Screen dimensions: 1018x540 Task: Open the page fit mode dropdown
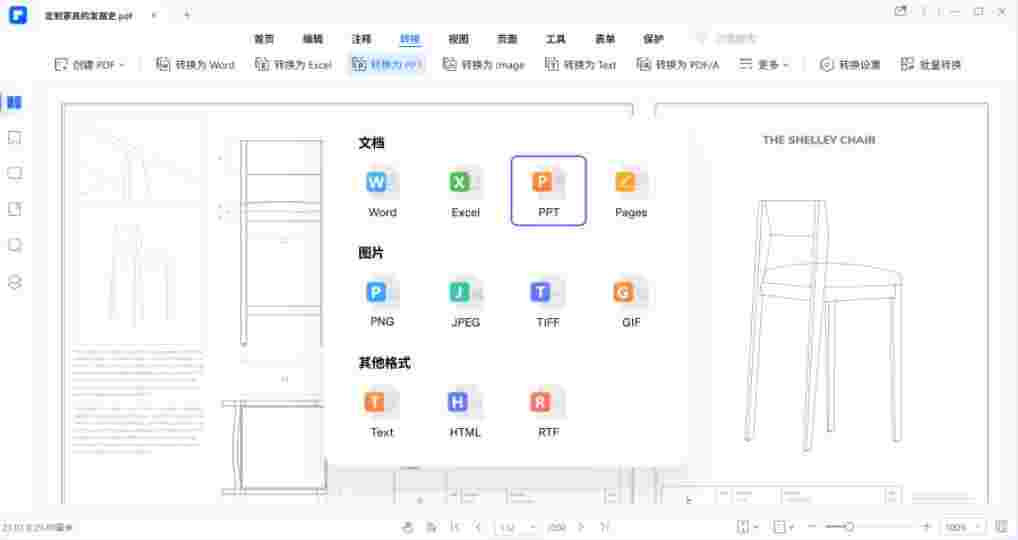[748, 527]
